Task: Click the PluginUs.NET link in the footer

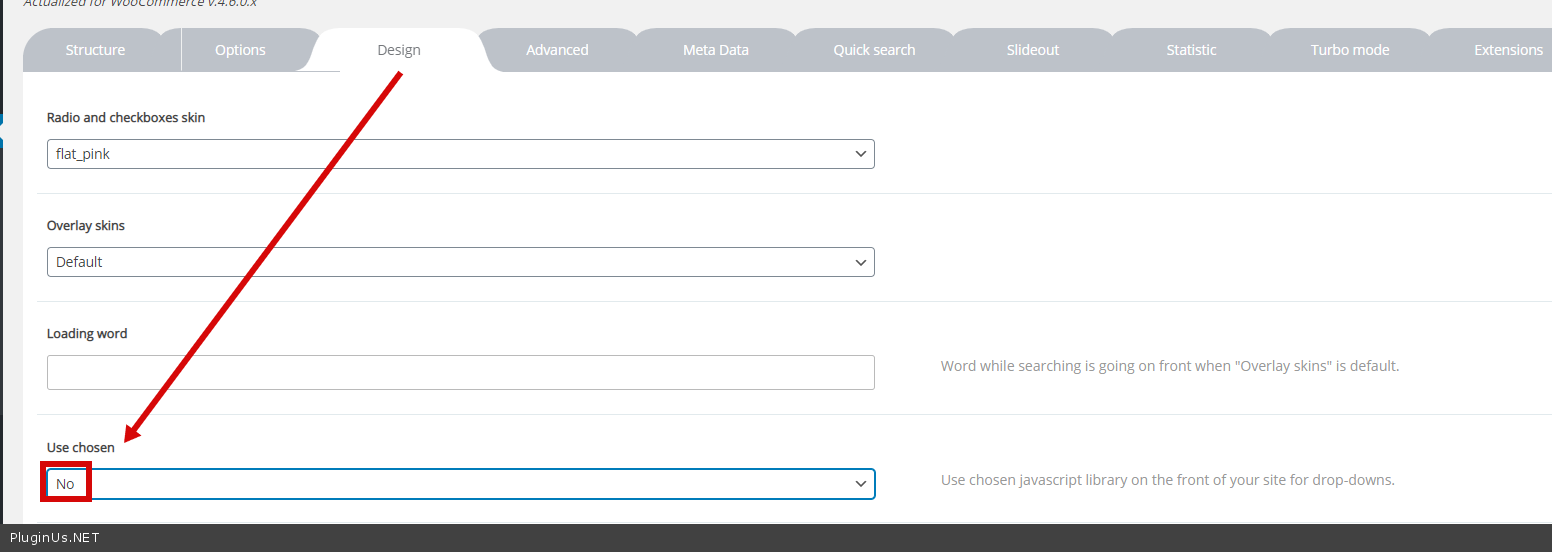Action: [54, 538]
